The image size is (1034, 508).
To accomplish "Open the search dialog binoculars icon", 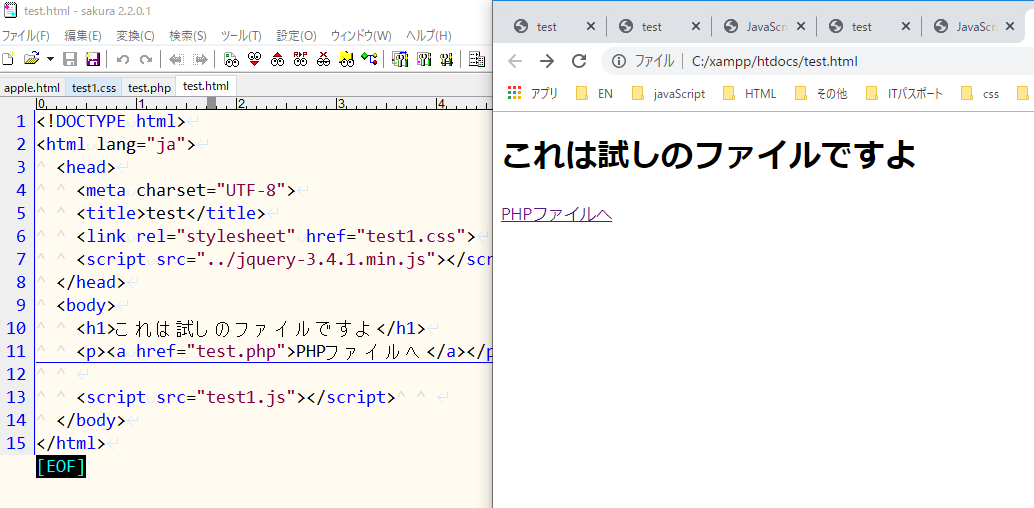I will (x=231, y=59).
